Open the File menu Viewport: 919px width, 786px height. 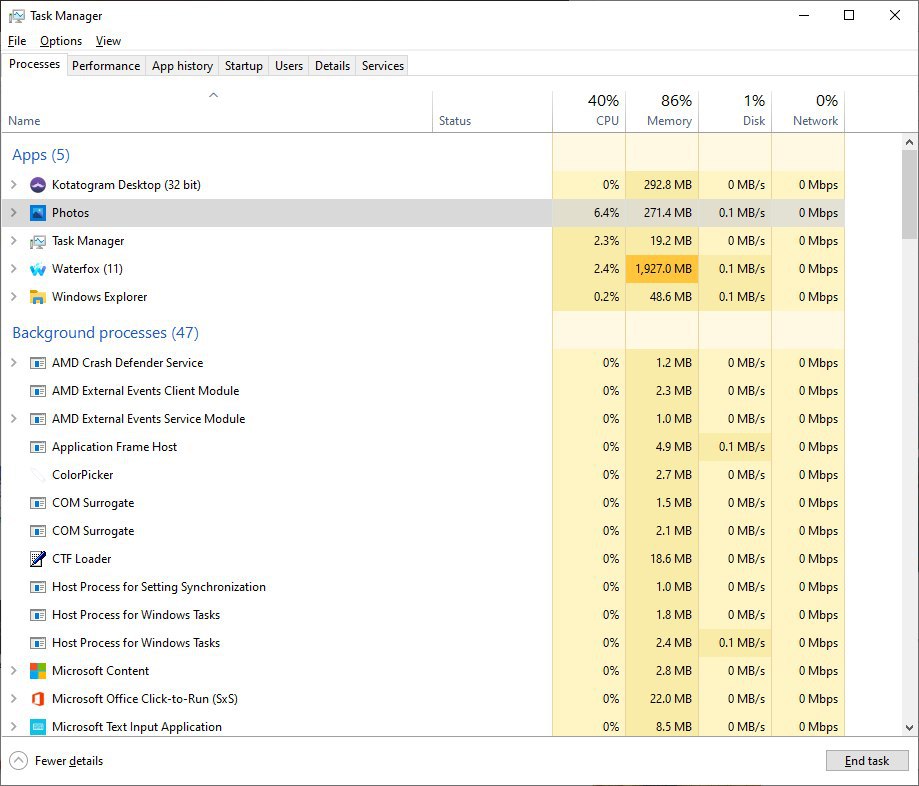(x=17, y=41)
